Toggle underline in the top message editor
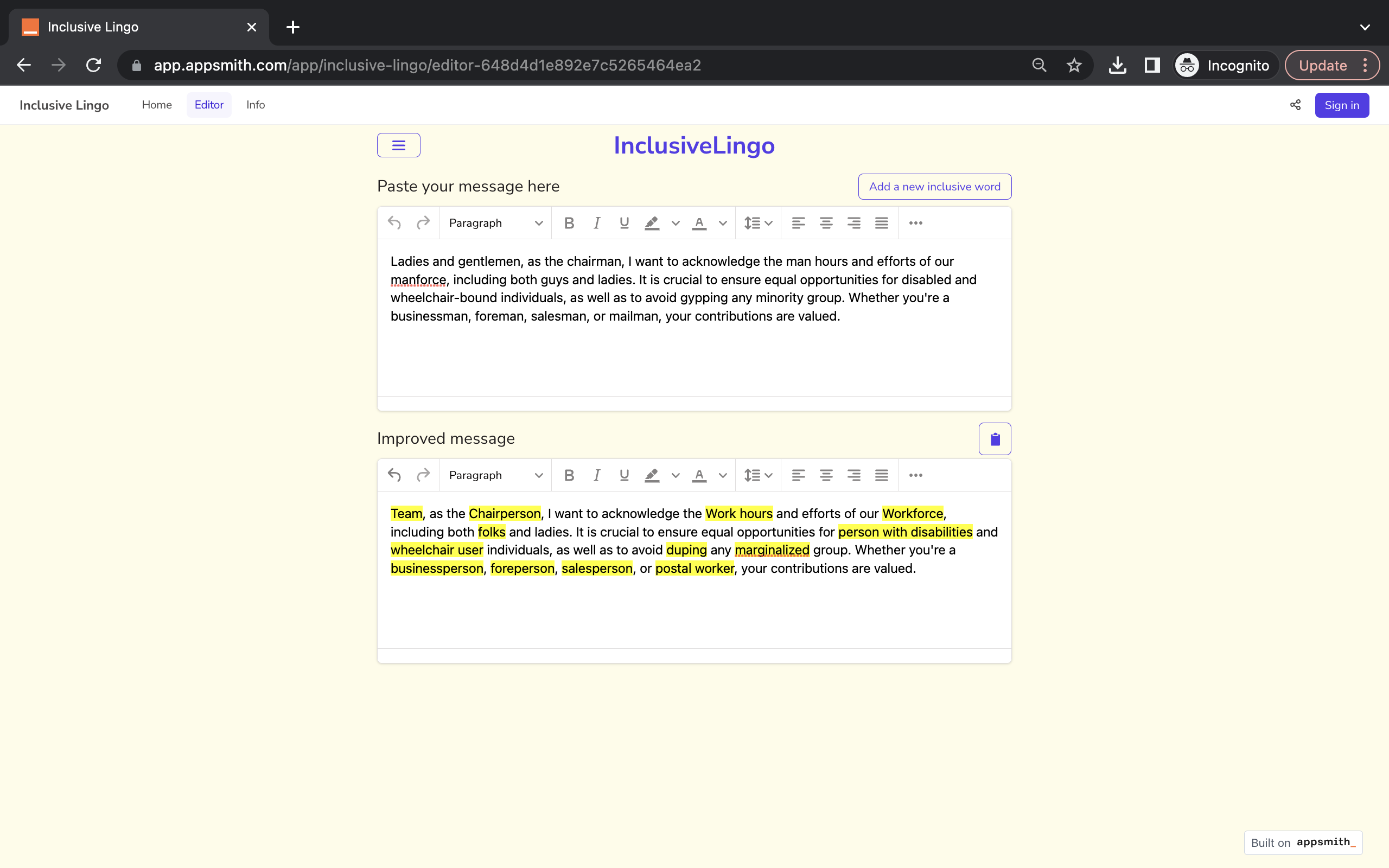1389x868 pixels. click(624, 223)
